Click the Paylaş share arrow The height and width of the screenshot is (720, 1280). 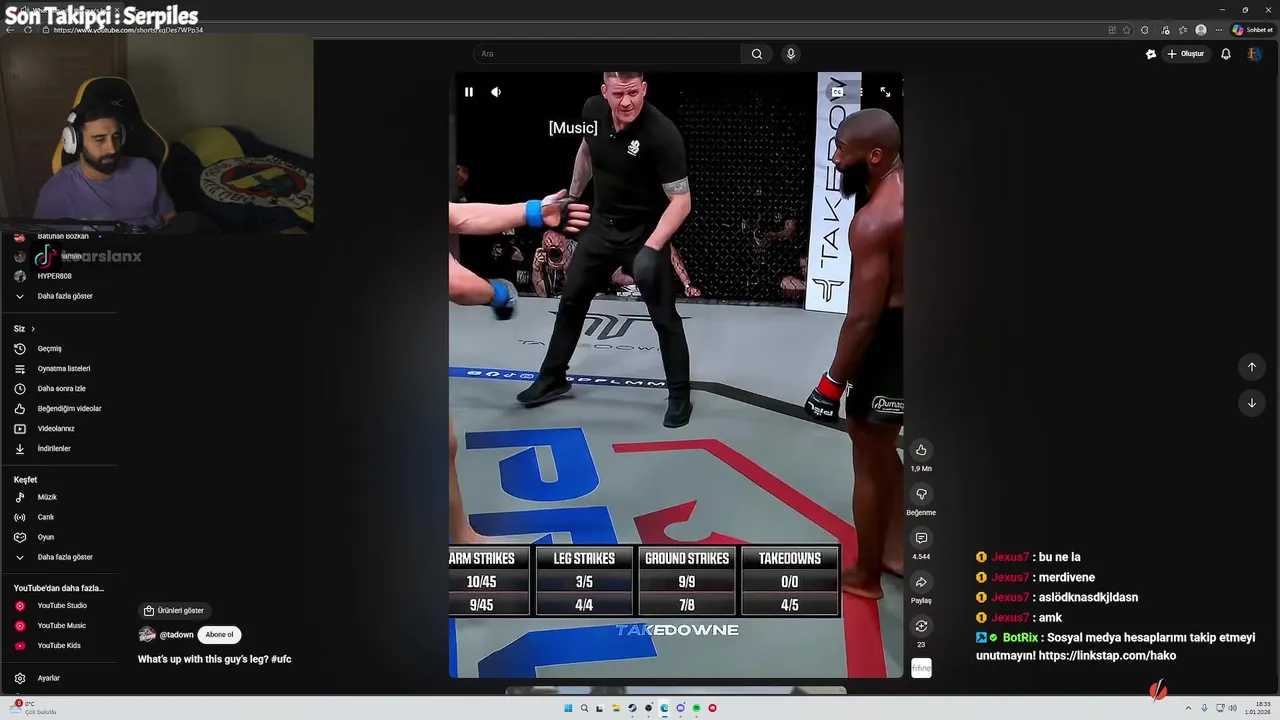(921, 582)
